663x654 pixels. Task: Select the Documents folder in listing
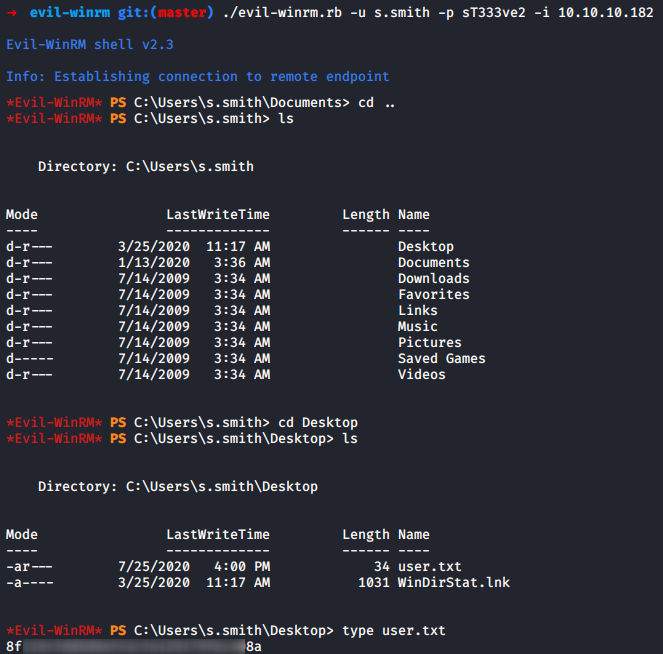(433, 263)
